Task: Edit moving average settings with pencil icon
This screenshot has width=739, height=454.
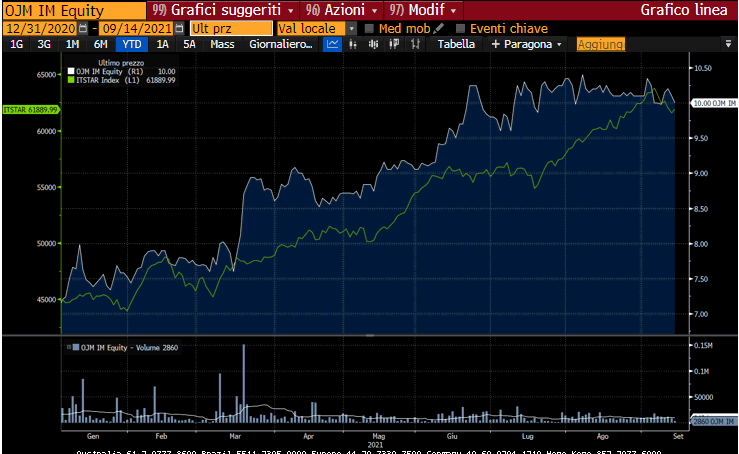Action: click(439, 28)
